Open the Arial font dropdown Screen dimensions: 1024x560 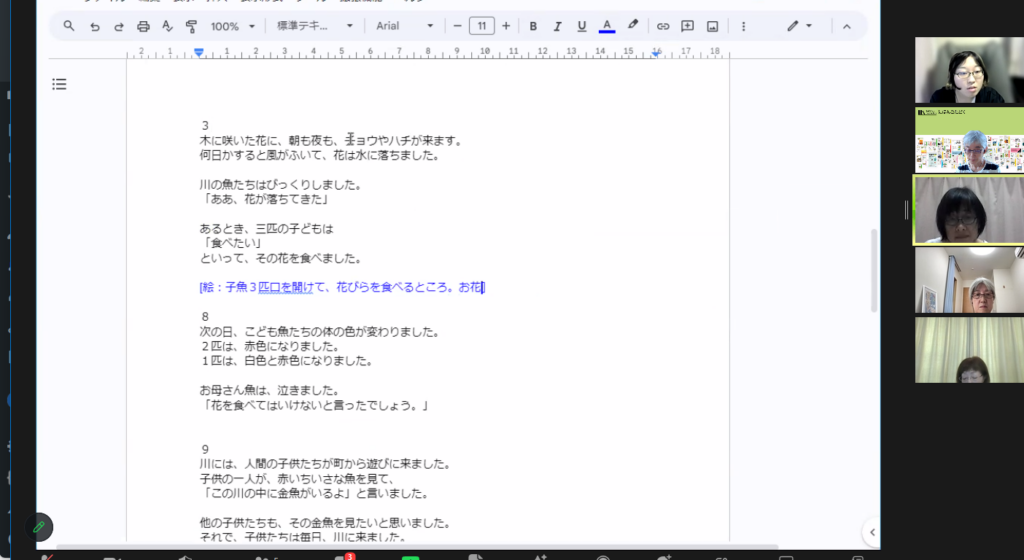pyautogui.click(x=404, y=26)
